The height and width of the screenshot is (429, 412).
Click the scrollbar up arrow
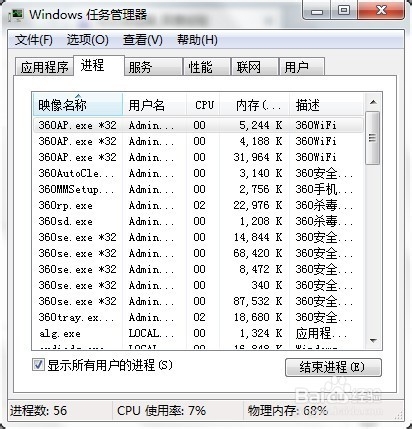(373, 102)
